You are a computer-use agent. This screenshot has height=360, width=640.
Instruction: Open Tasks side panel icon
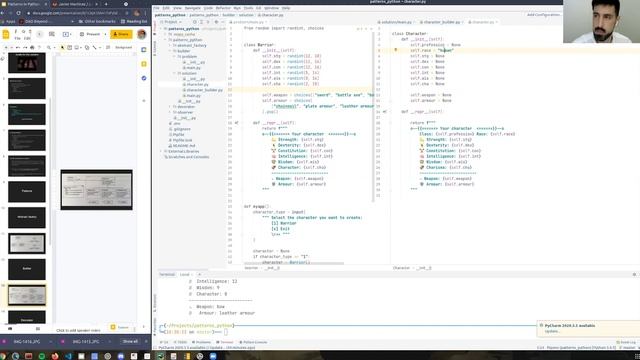click(144, 78)
